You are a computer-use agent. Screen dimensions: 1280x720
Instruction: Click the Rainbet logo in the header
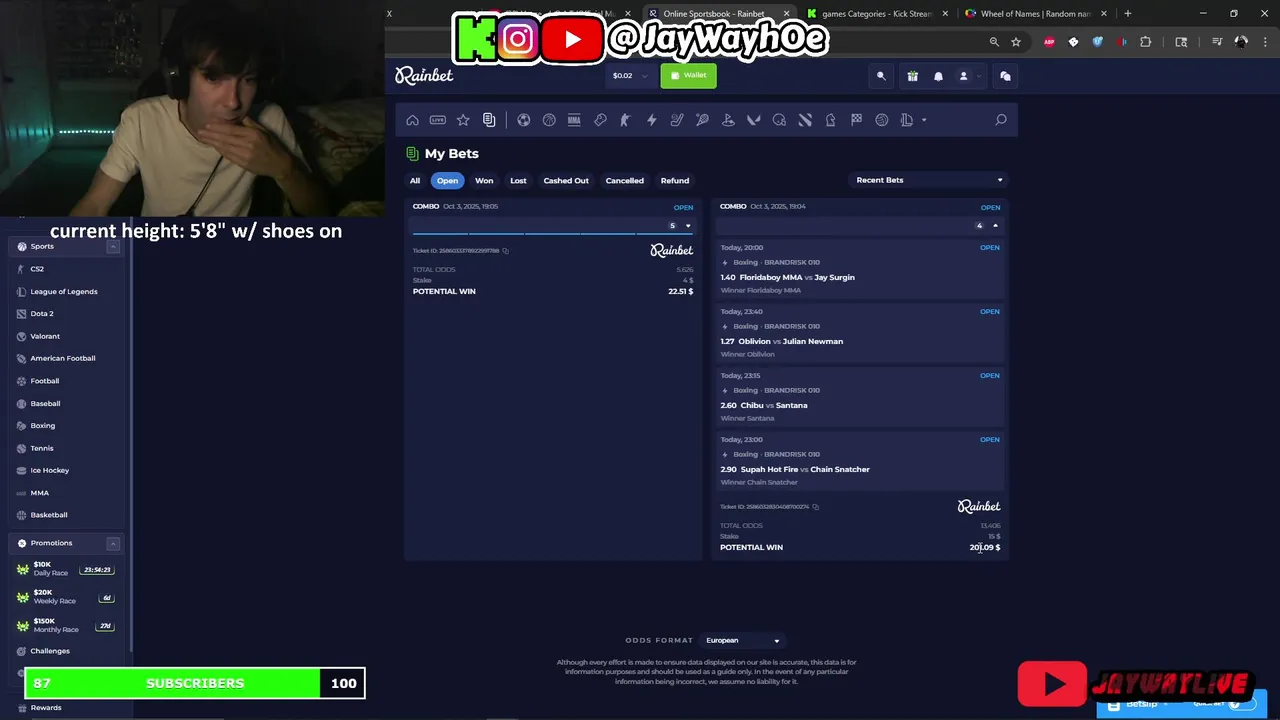coord(424,76)
